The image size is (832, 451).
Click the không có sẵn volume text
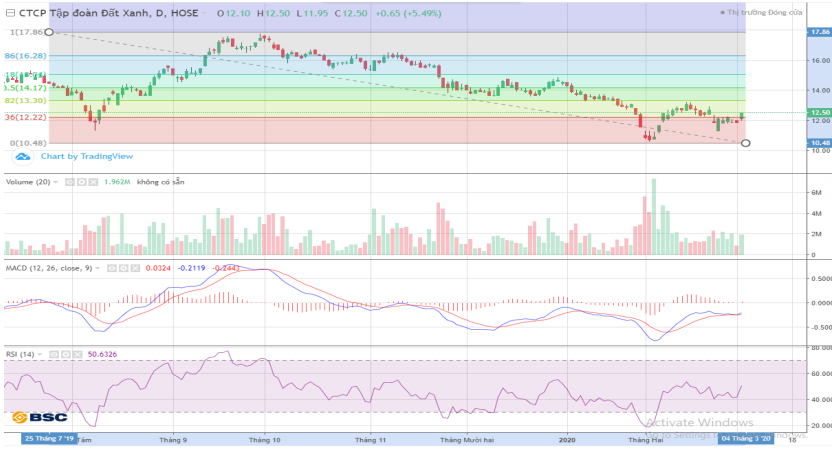[161, 182]
